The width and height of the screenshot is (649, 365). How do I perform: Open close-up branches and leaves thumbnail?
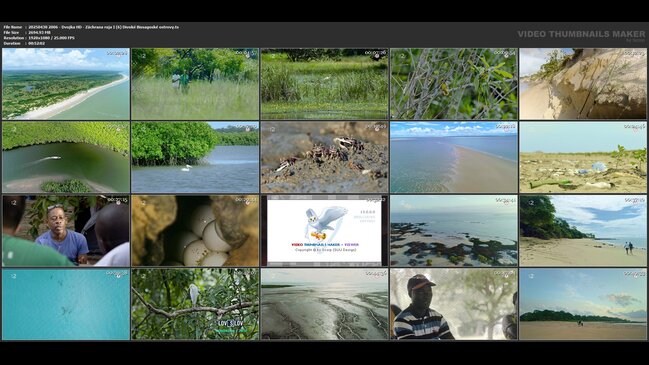pos(454,84)
